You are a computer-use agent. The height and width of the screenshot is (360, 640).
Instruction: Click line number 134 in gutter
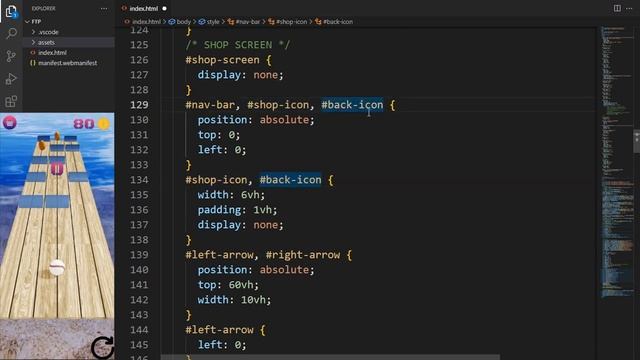[x=139, y=180]
